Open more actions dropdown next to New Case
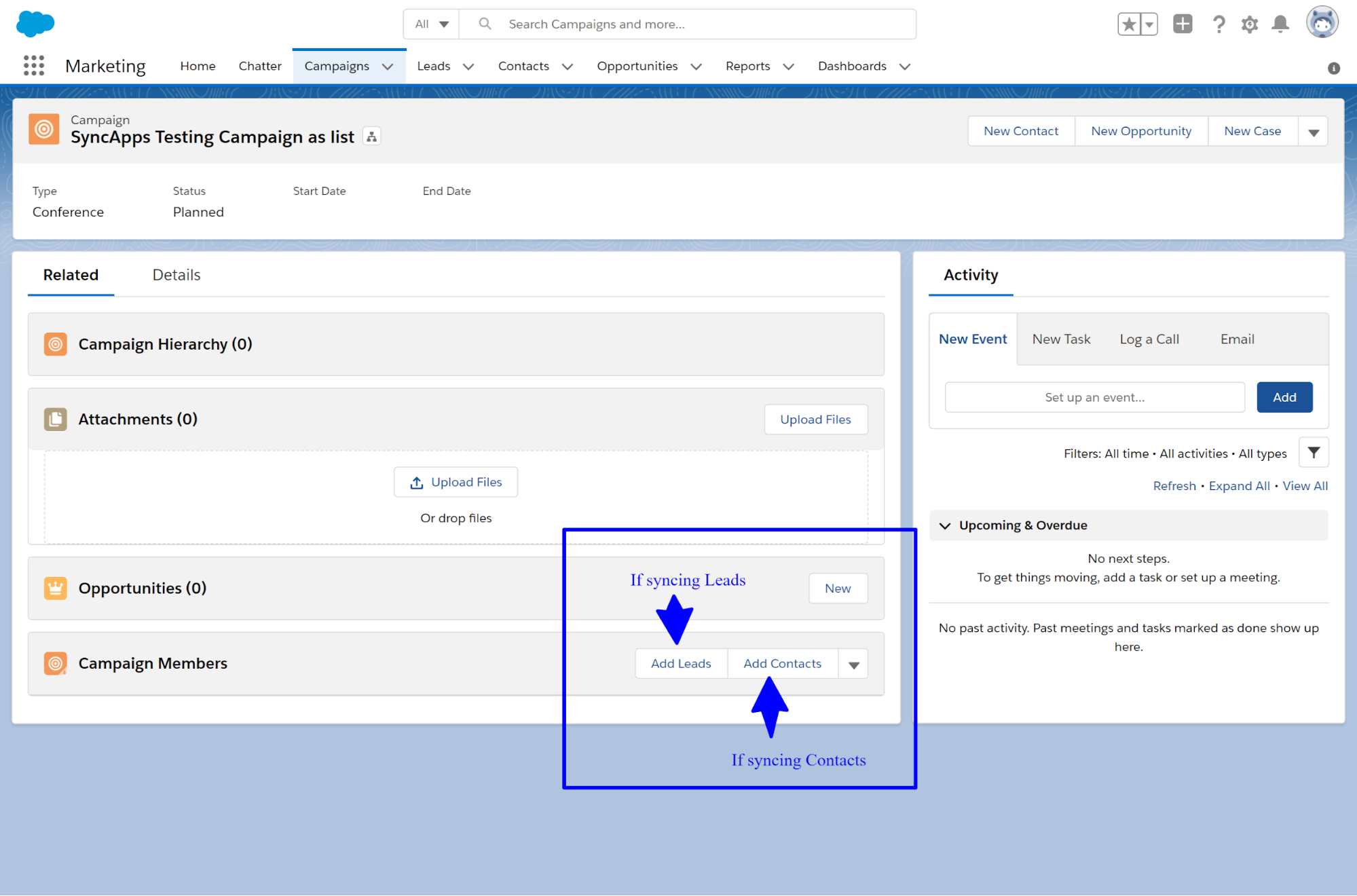The height and width of the screenshot is (896, 1357). pos(1313,131)
